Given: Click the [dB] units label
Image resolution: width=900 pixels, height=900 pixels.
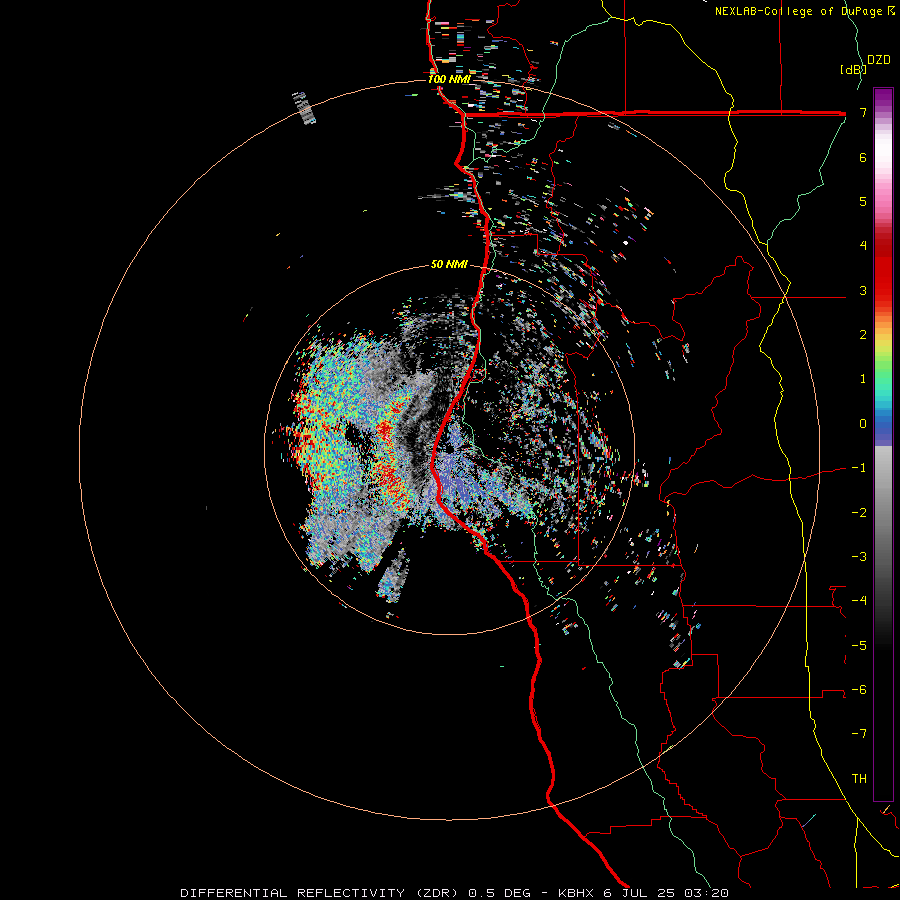Looking at the screenshot, I should pyautogui.click(x=853, y=69).
